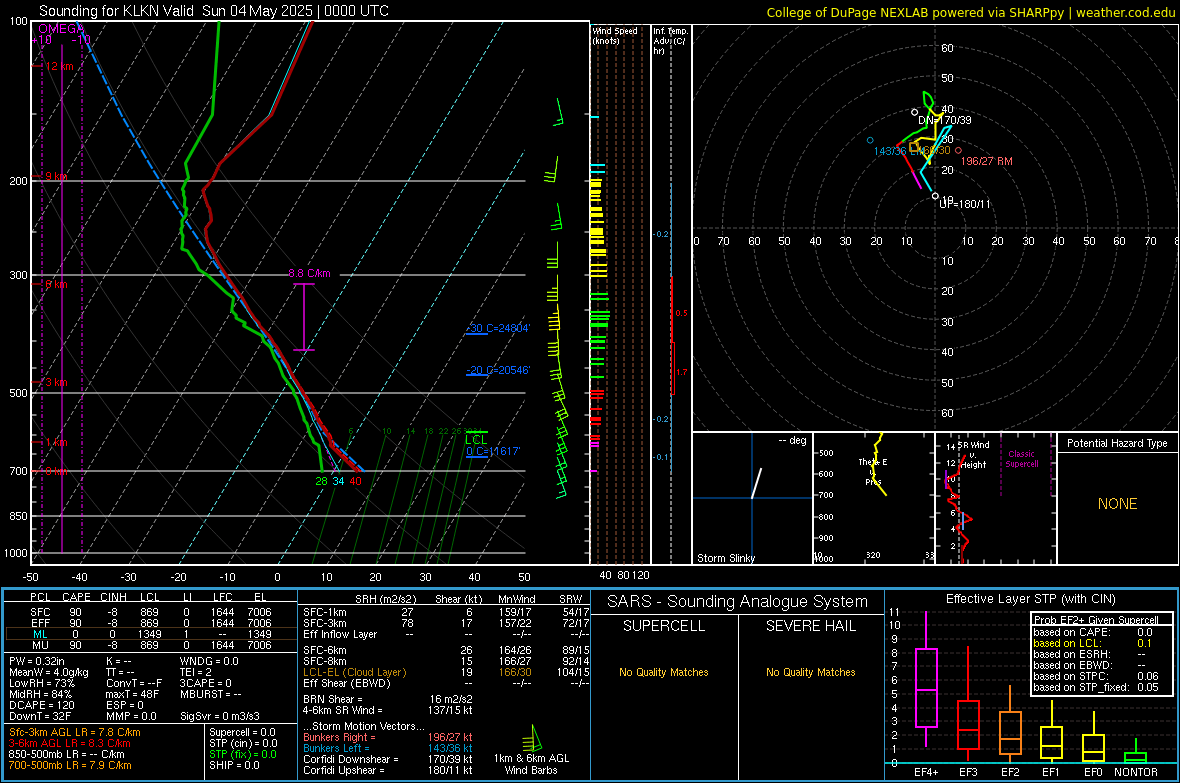
Task: Click the '3-6km AGL LR = 8.3 C/km' line
Action: coord(69,743)
